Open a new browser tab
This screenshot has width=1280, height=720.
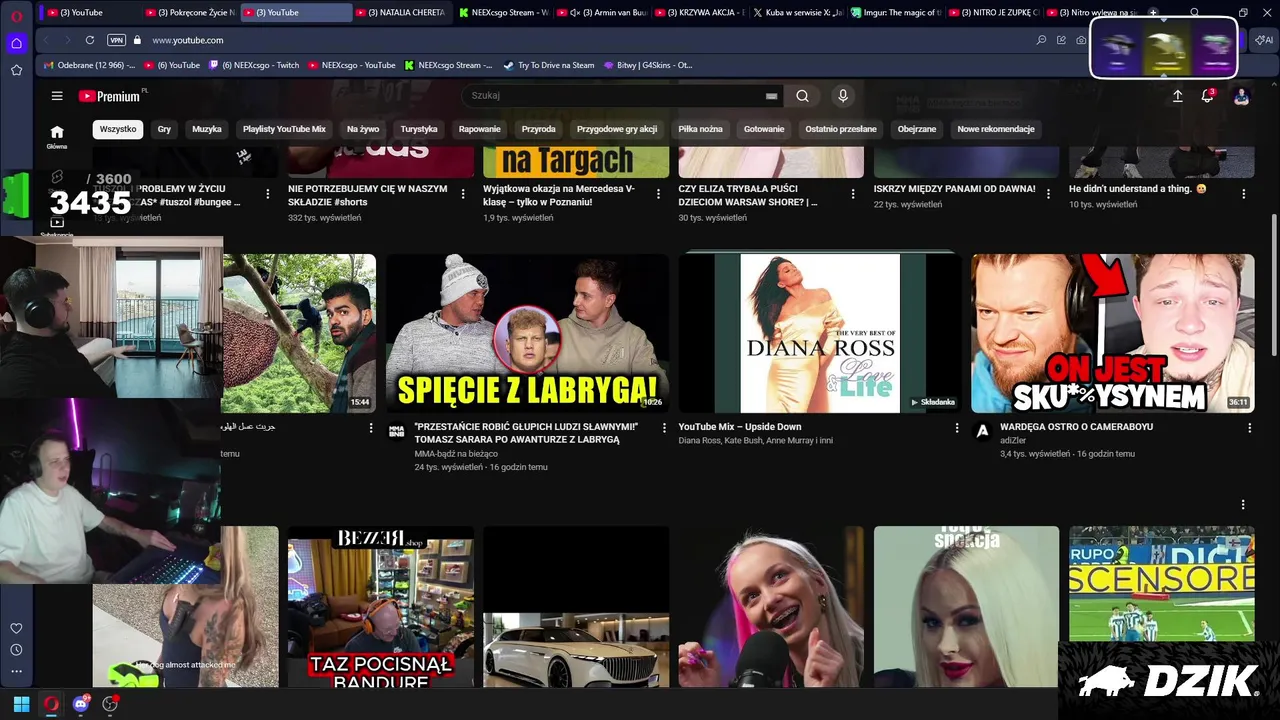coord(1153,13)
